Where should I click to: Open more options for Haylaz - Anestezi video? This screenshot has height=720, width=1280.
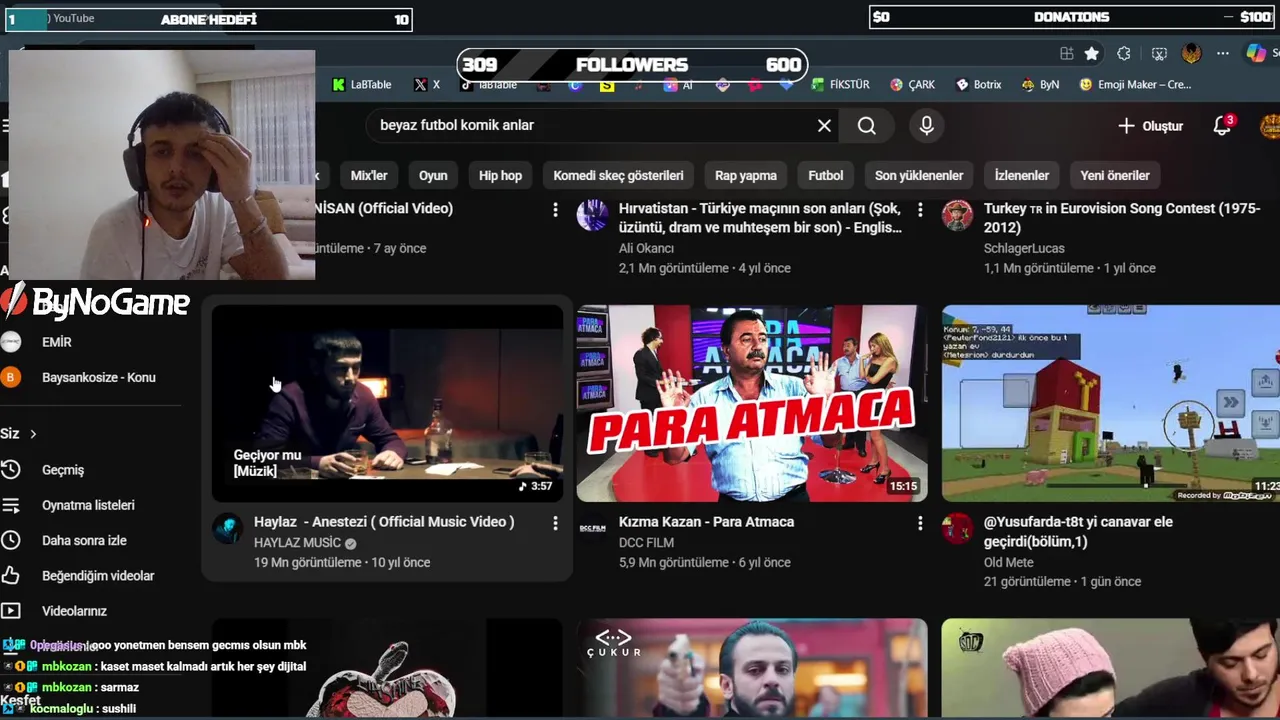[x=555, y=523]
